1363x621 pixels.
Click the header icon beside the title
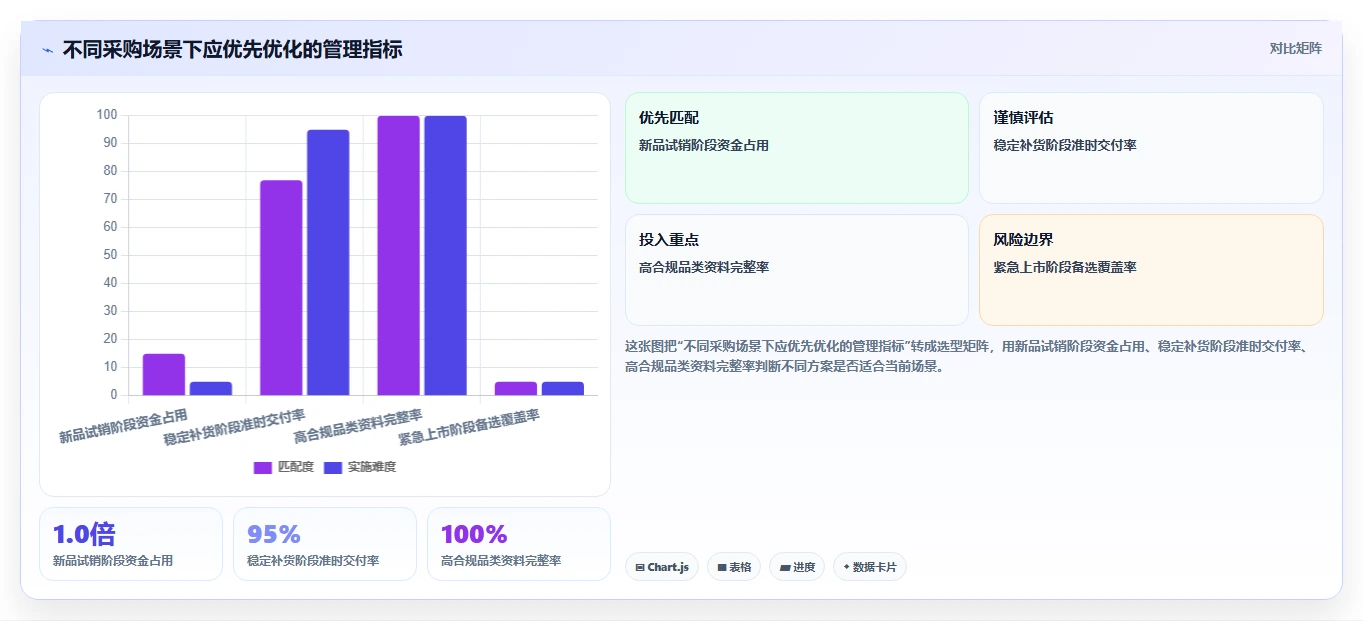click(x=47, y=50)
